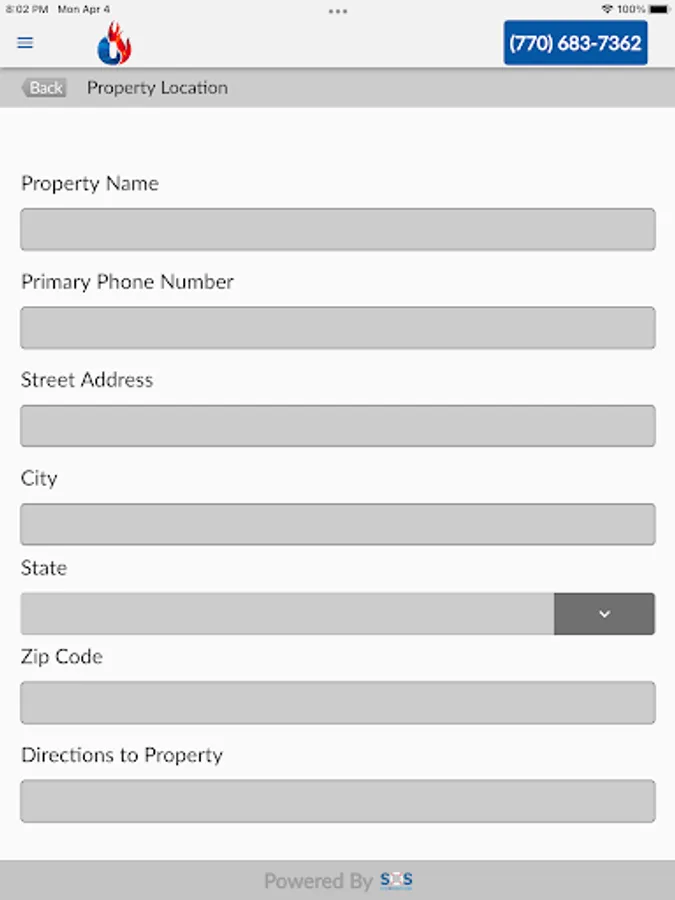Tap the status bar clock

click(x=26, y=9)
